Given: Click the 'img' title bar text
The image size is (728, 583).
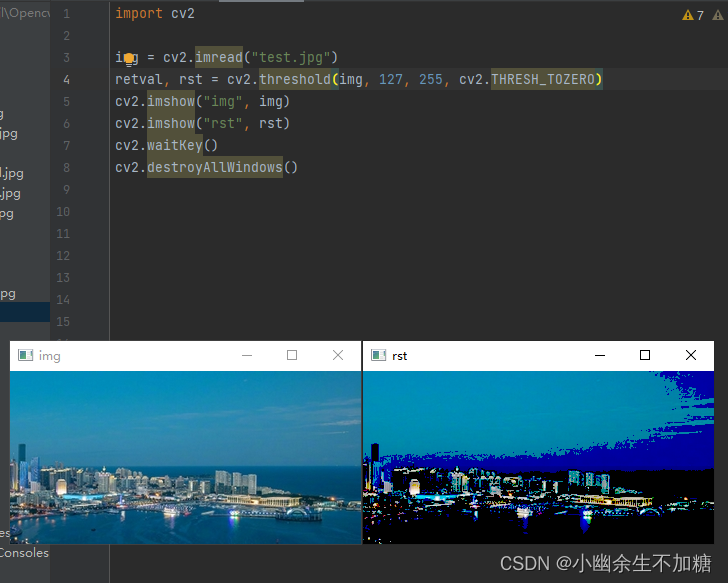Looking at the screenshot, I should coord(50,356).
